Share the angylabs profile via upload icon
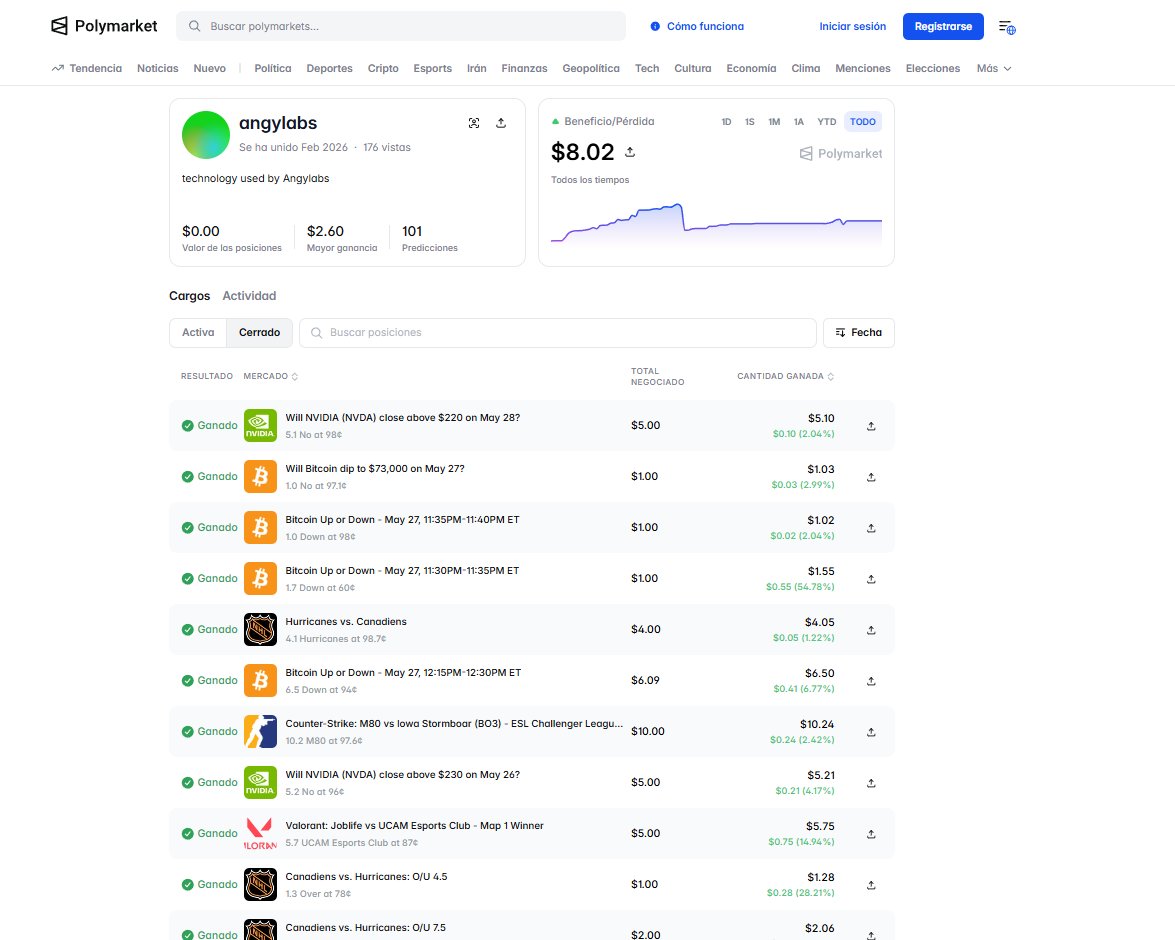The image size is (1175, 940). (501, 123)
